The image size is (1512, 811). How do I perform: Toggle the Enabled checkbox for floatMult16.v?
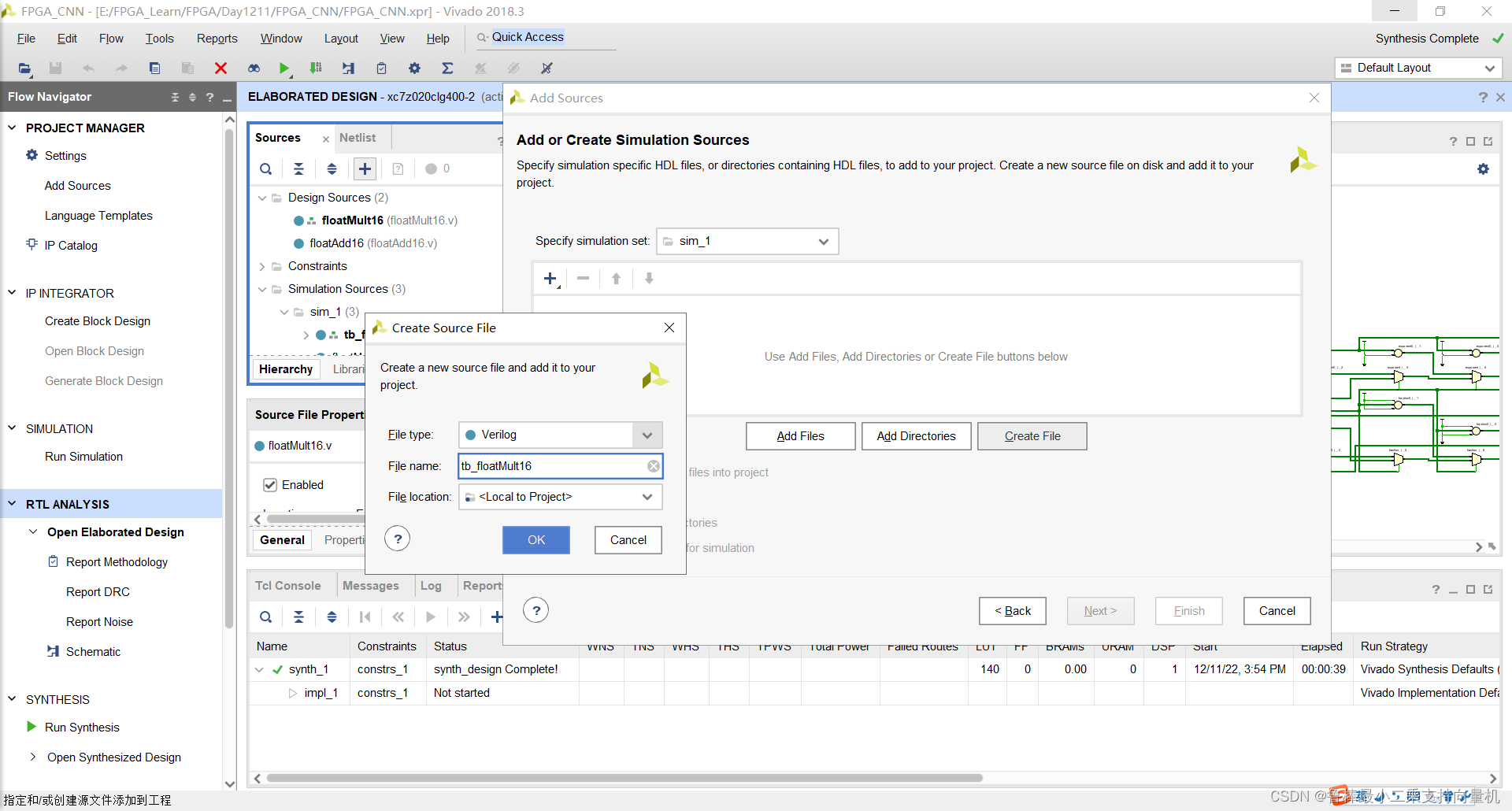[270, 485]
